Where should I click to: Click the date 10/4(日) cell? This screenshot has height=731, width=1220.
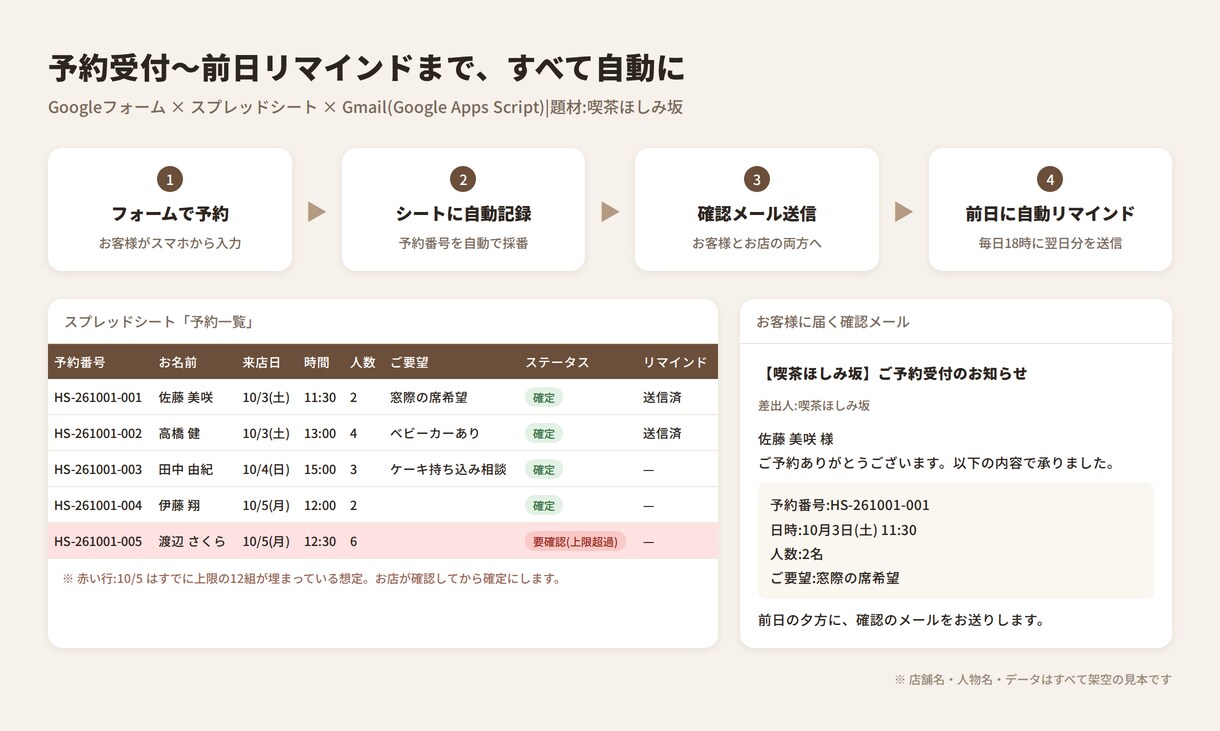[x=266, y=469]
